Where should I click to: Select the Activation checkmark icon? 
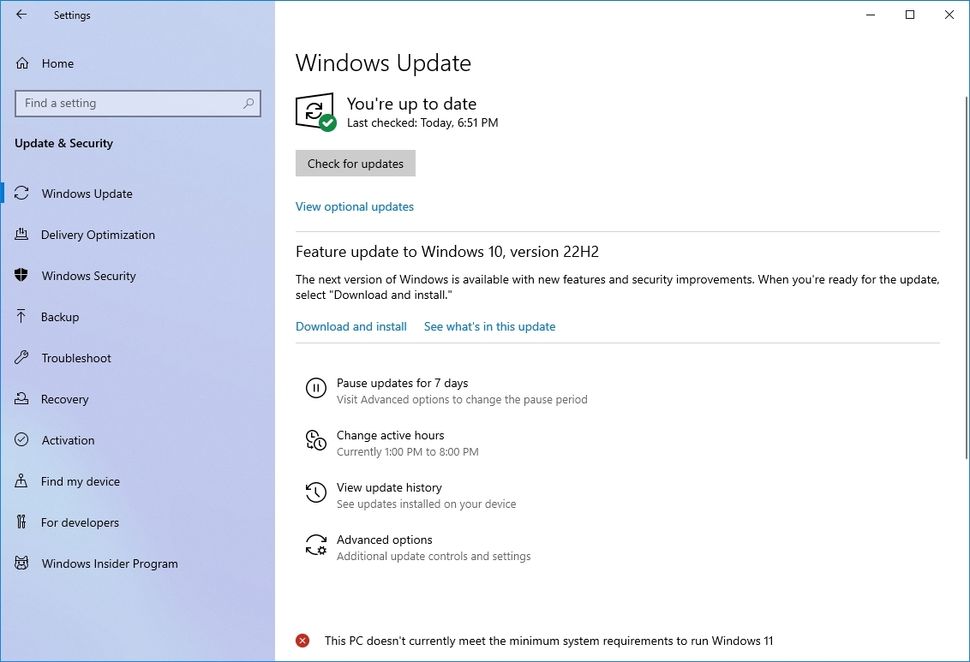tap(21, 440)
